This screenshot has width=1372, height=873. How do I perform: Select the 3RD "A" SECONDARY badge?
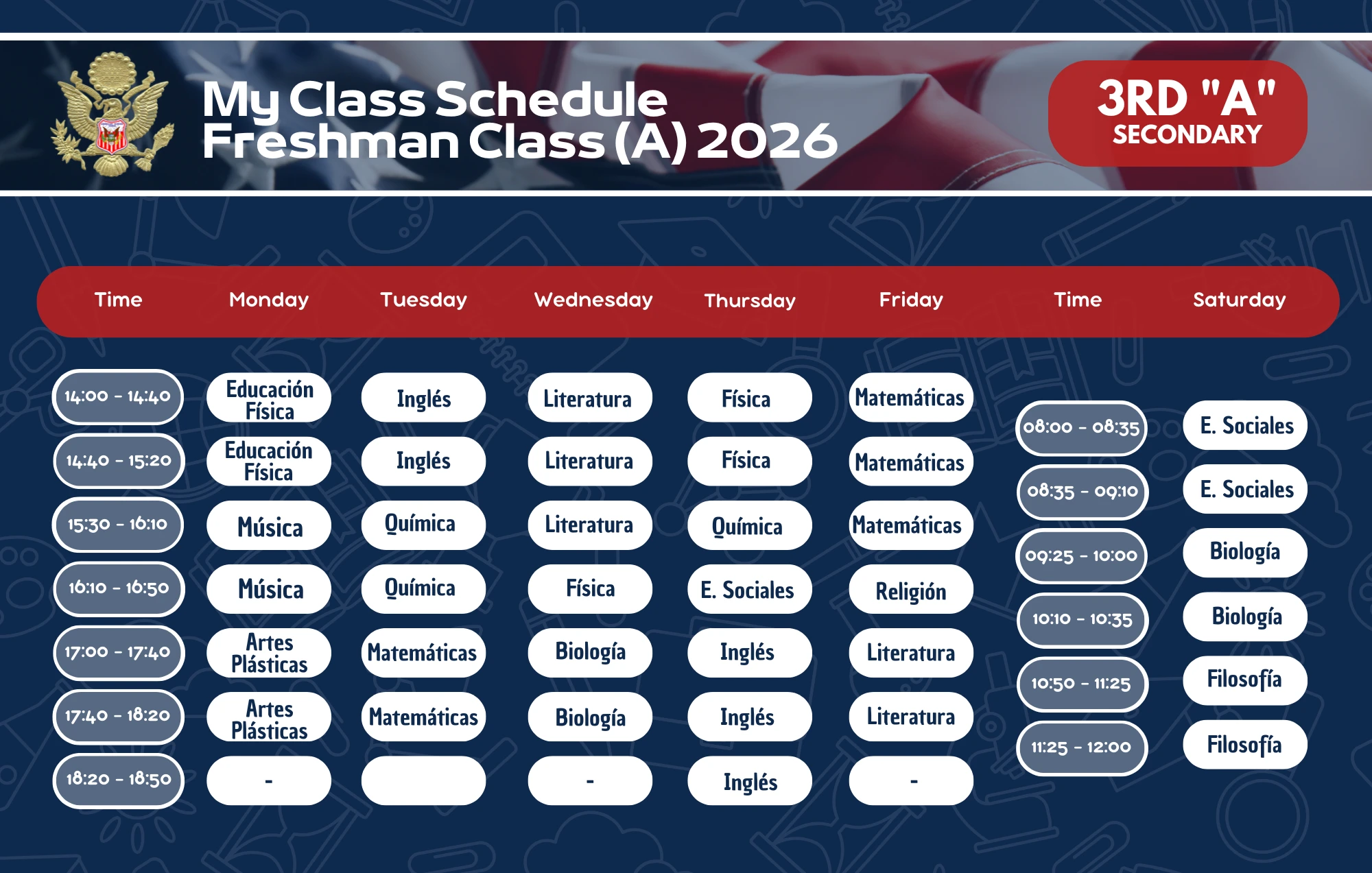[x=1177, y=113]
